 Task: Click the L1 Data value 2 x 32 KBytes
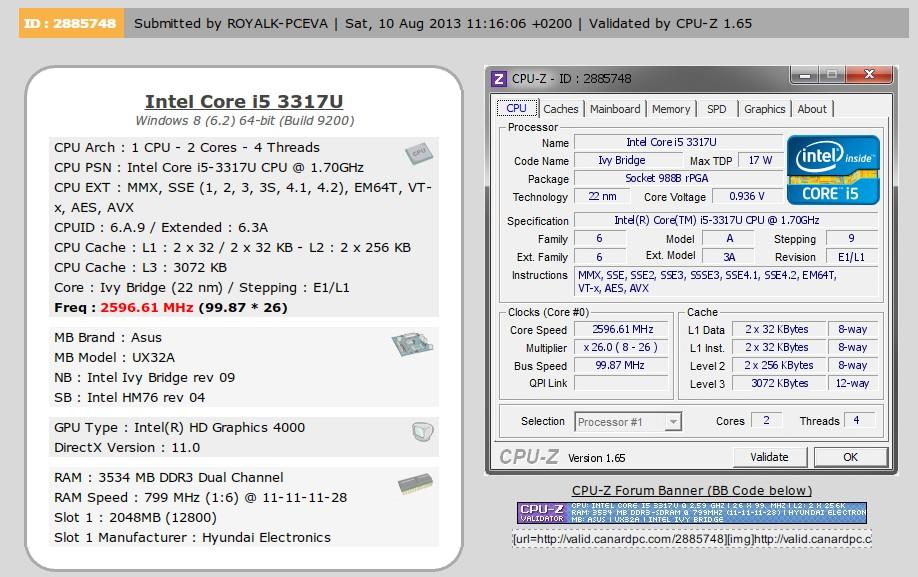pyautogui.click(x=777, y=329)
